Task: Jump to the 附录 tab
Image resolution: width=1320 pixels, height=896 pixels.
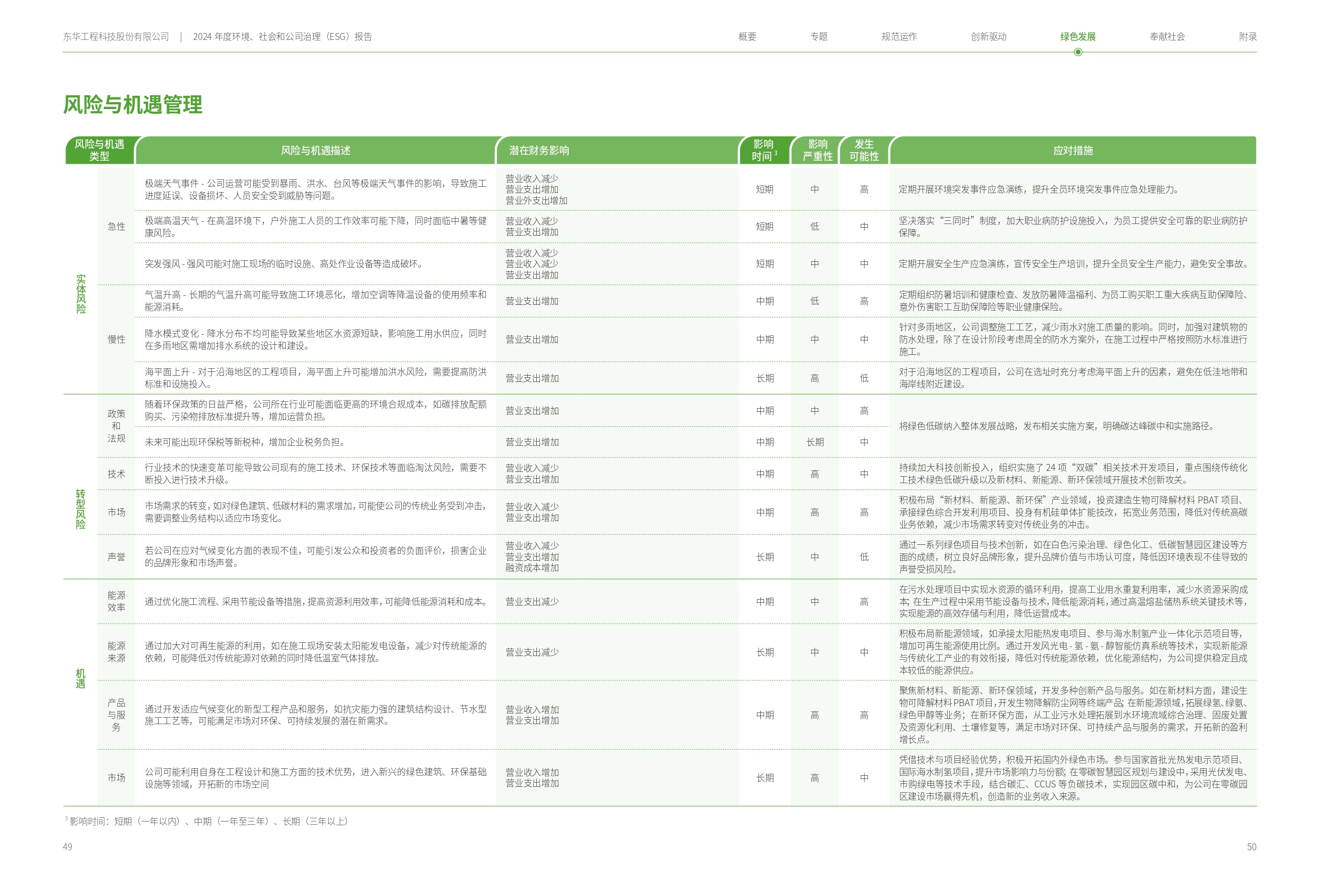Action: 1247,37
